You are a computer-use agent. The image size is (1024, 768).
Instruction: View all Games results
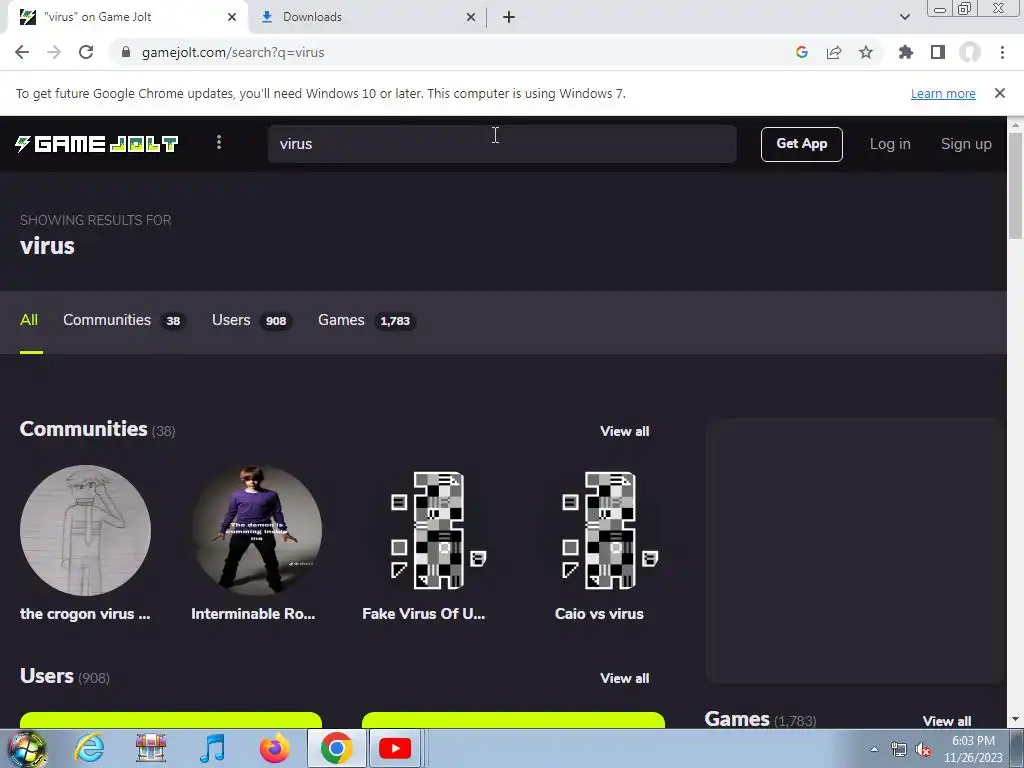[x=946, y=721]
